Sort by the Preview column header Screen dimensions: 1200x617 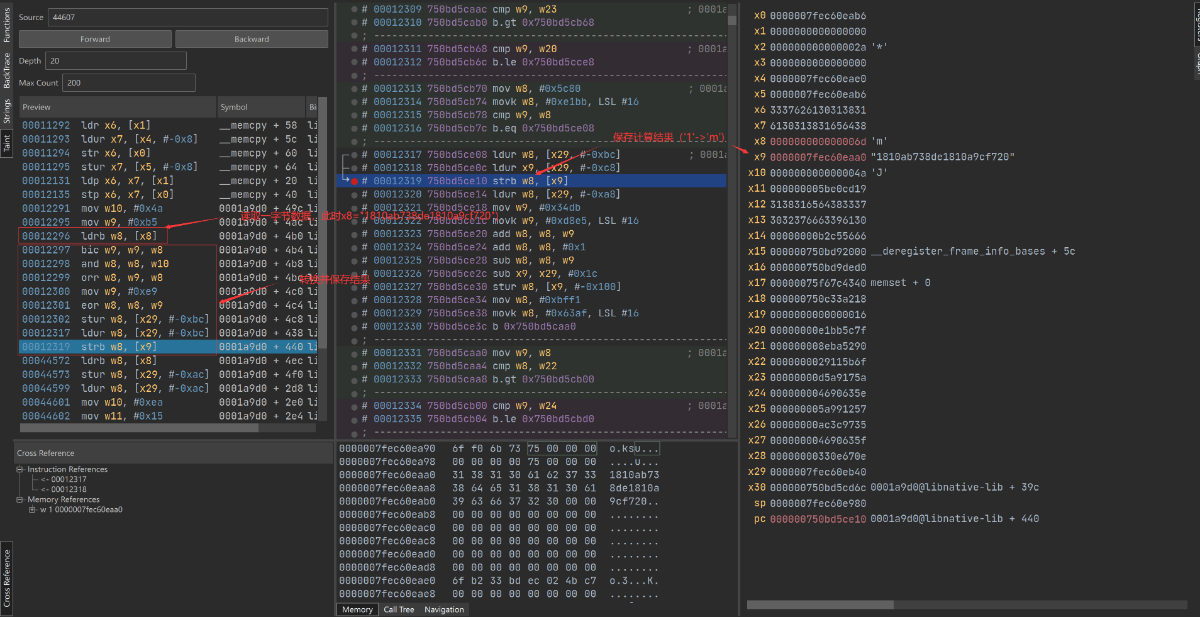(117, 107)
